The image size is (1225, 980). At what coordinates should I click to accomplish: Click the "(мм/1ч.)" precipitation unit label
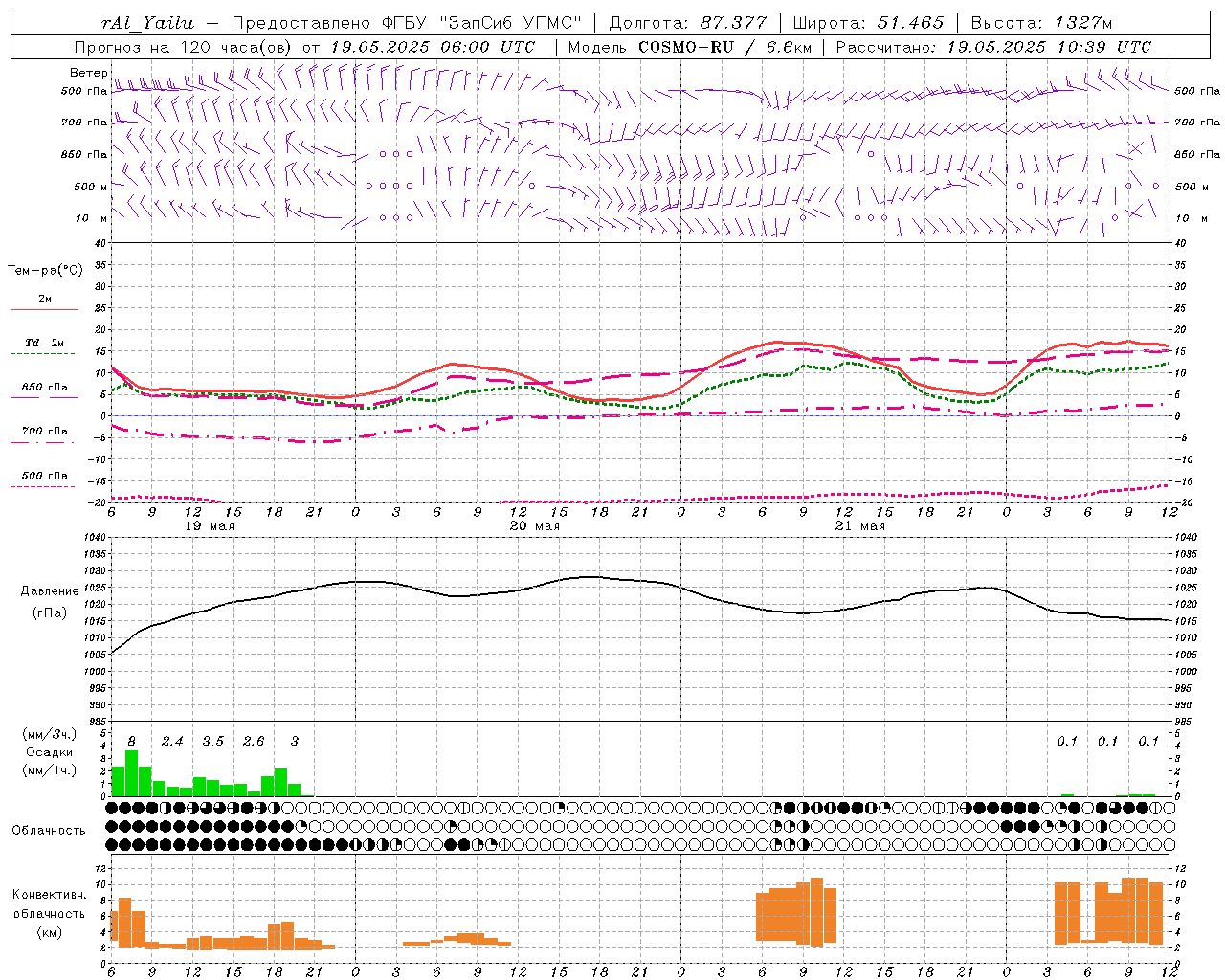point(49,770)
